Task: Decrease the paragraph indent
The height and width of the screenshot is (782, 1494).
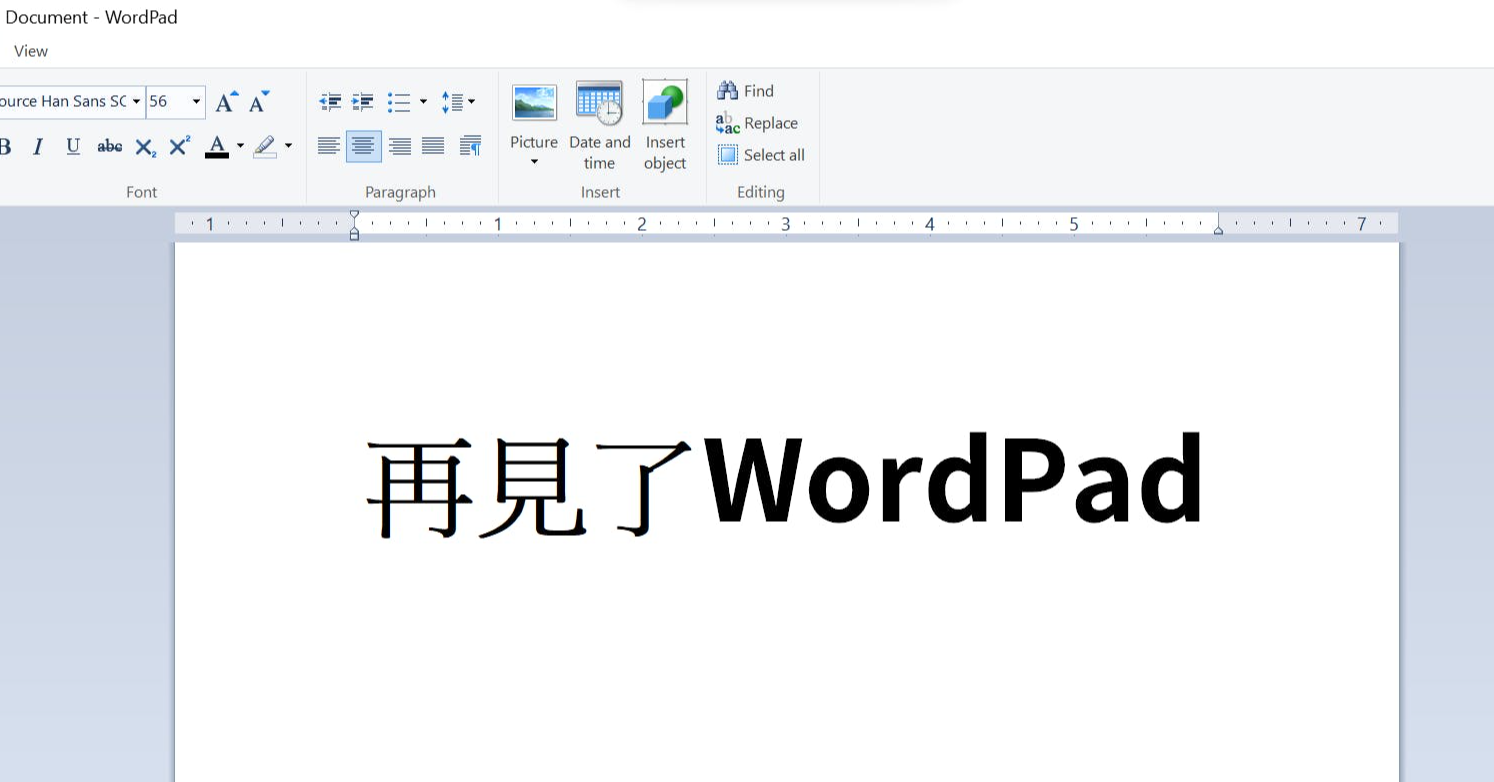Action: pos(330,102)
